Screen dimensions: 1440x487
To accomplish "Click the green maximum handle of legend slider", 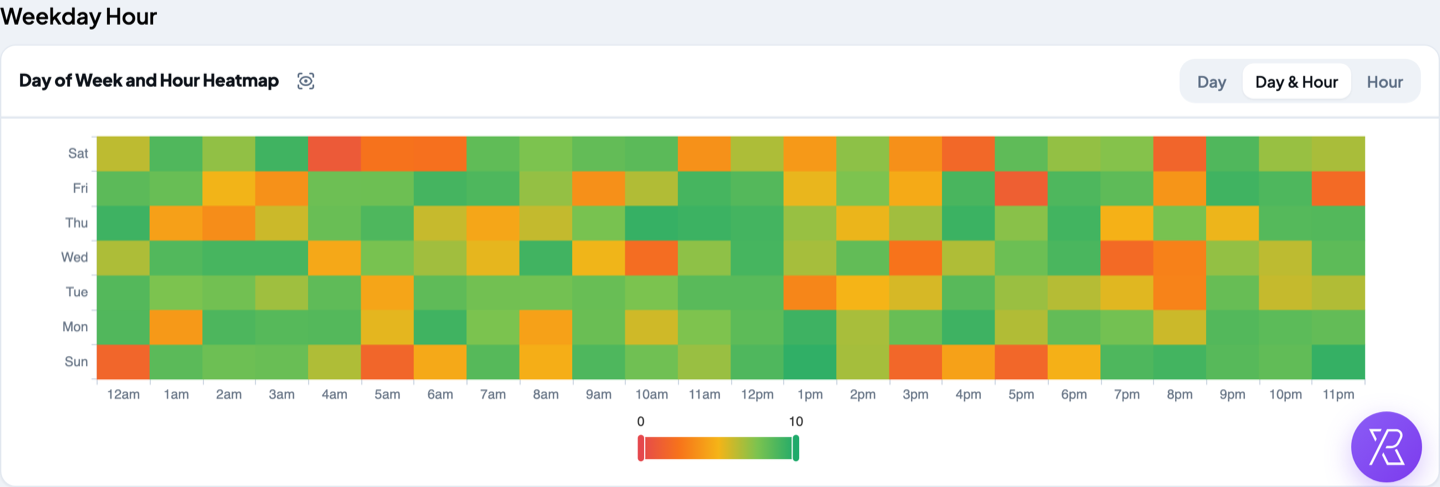I will coord(796,448).
